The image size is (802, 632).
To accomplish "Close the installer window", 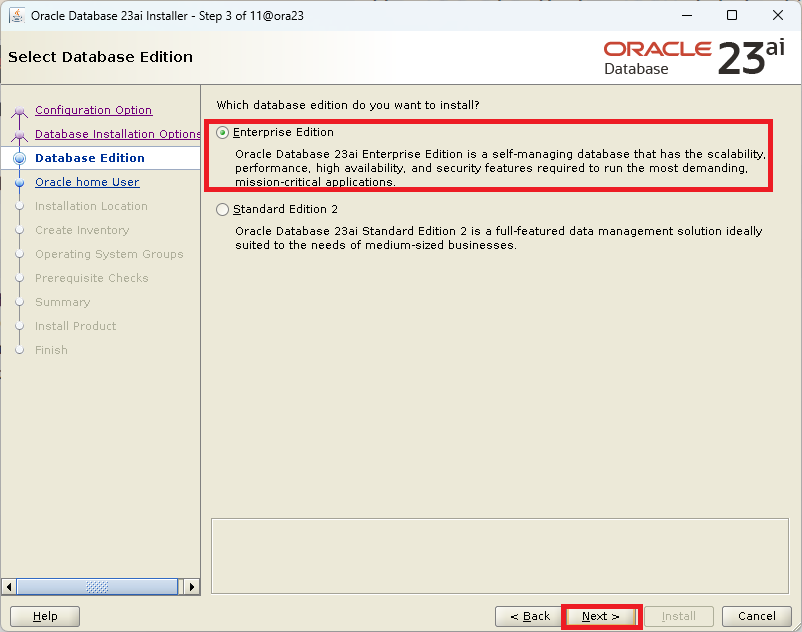I will [777, 15].
